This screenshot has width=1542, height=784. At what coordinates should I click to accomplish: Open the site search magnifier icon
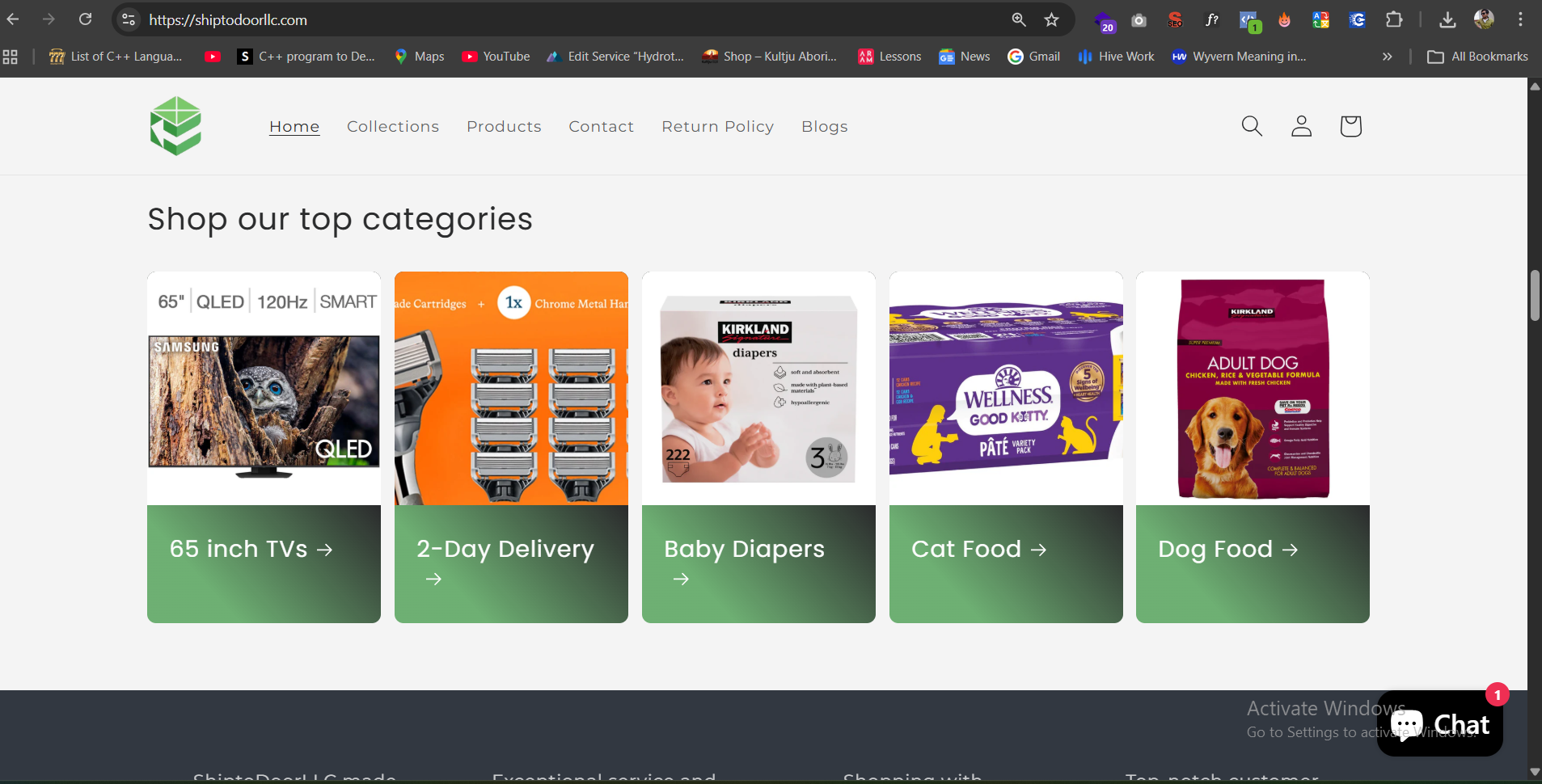coord(1252,126)
